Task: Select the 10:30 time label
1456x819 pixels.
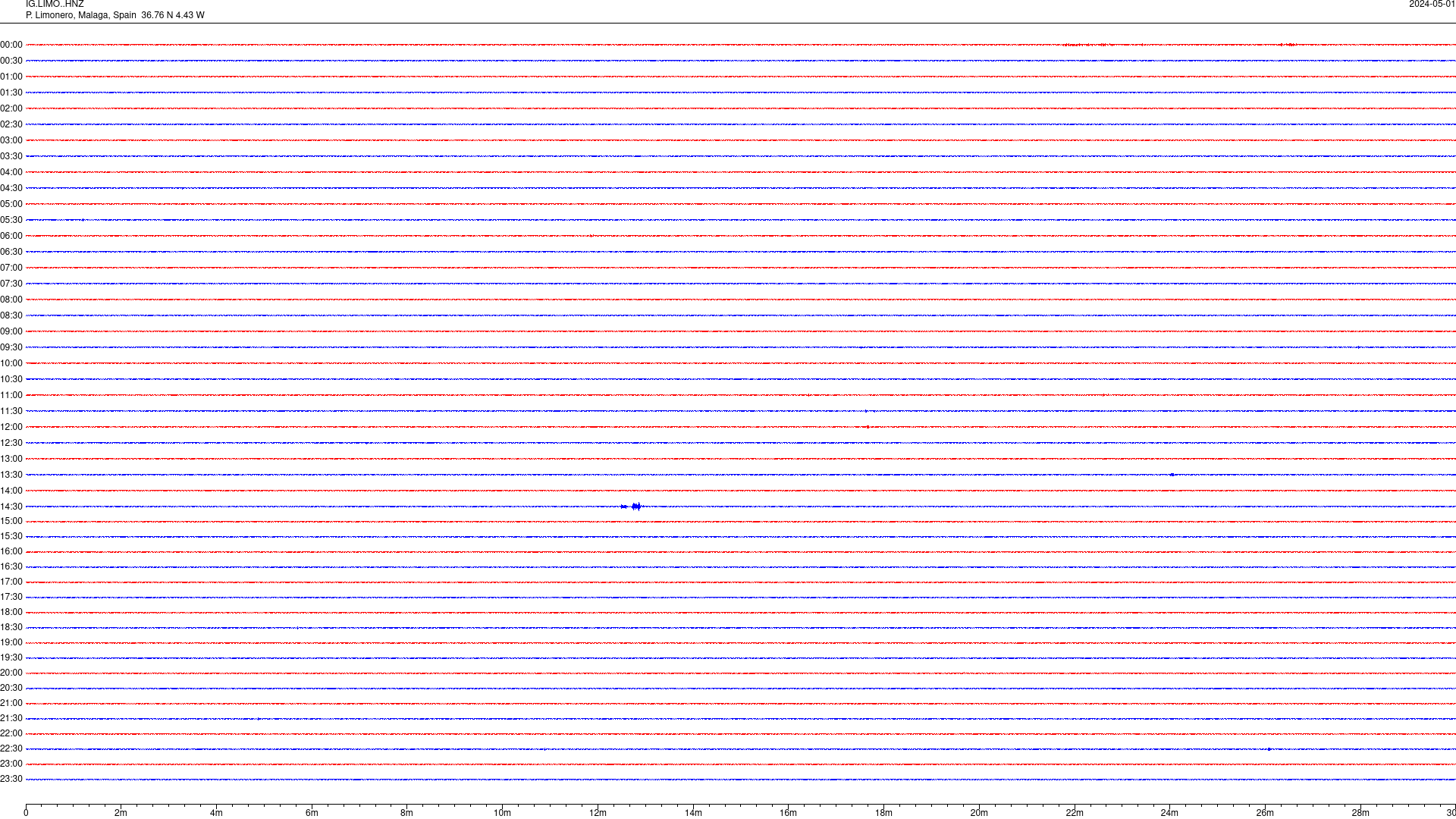Action: (x=11, y=379)
